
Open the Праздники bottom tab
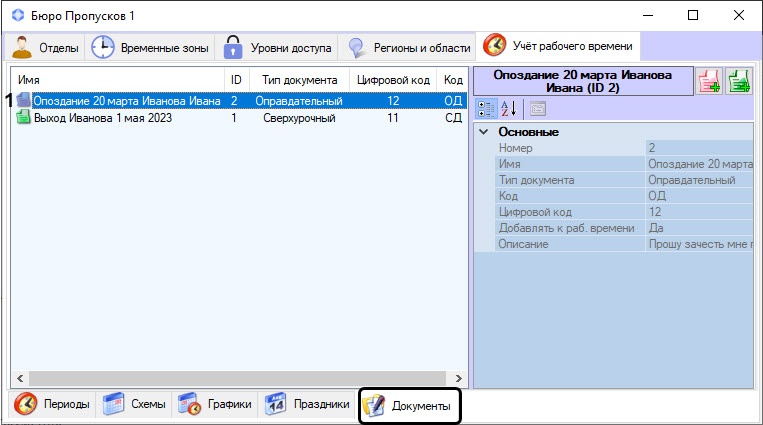(x=307, y=405)
